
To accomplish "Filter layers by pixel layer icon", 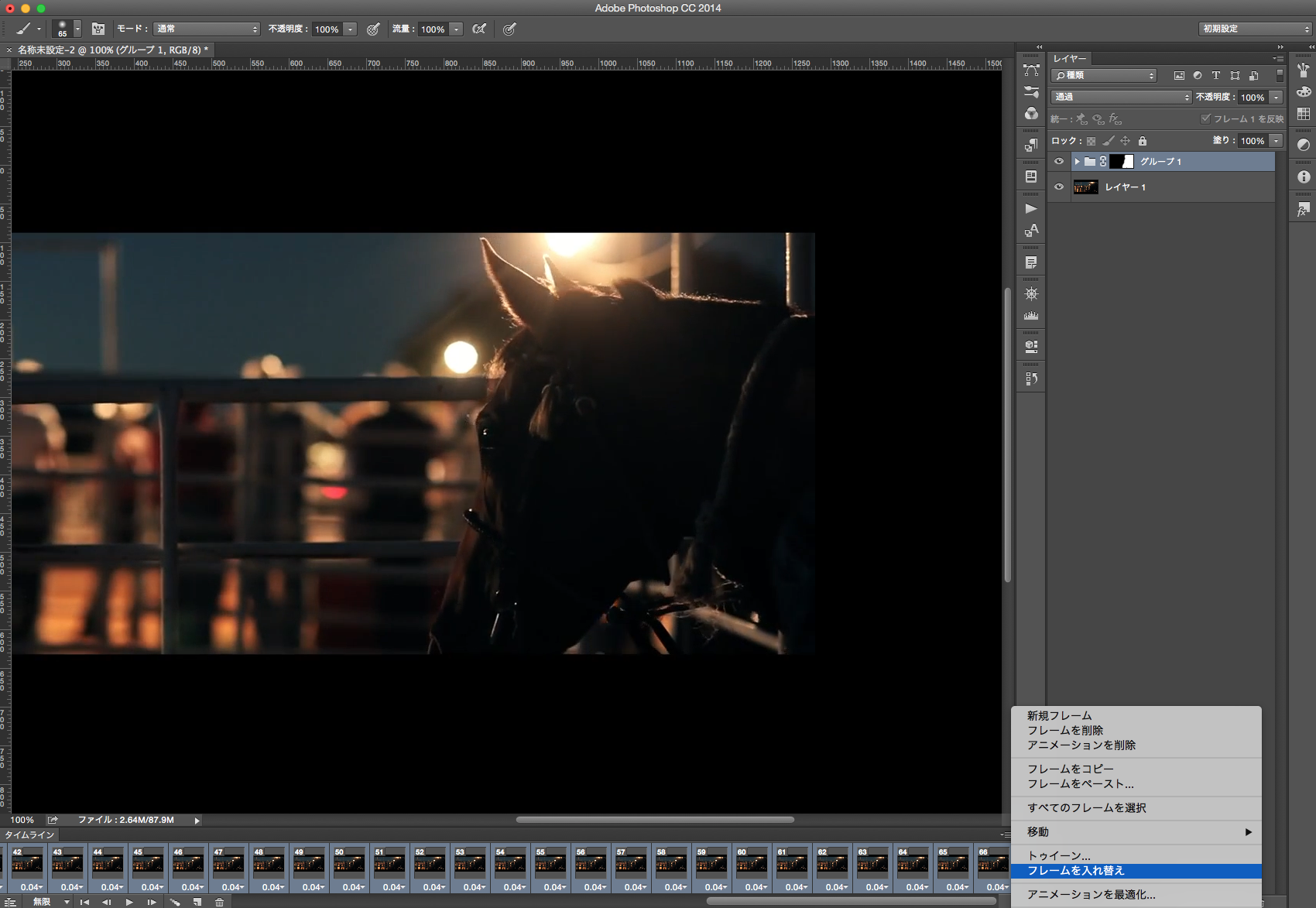I will click(1179, 75).
